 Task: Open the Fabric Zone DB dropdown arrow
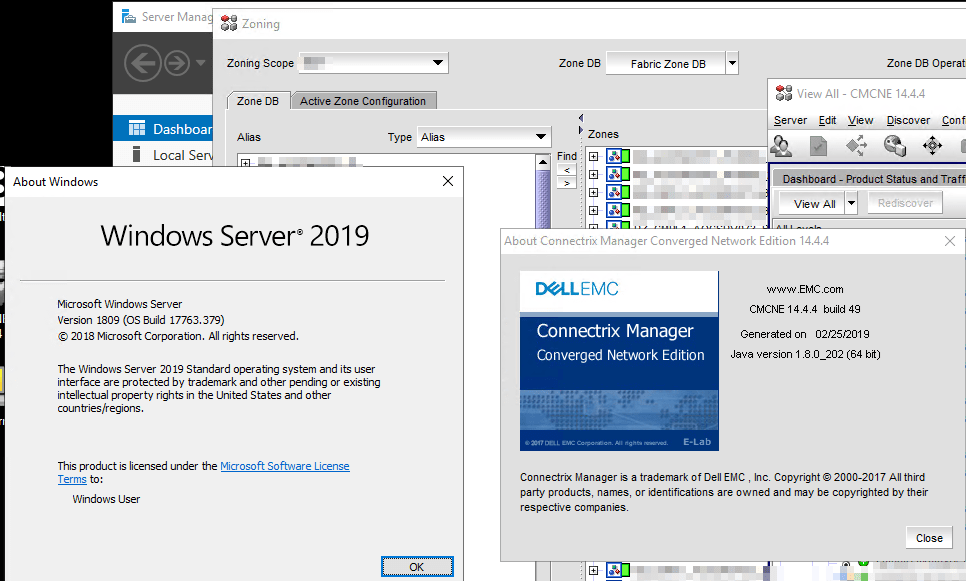[732, 63]
